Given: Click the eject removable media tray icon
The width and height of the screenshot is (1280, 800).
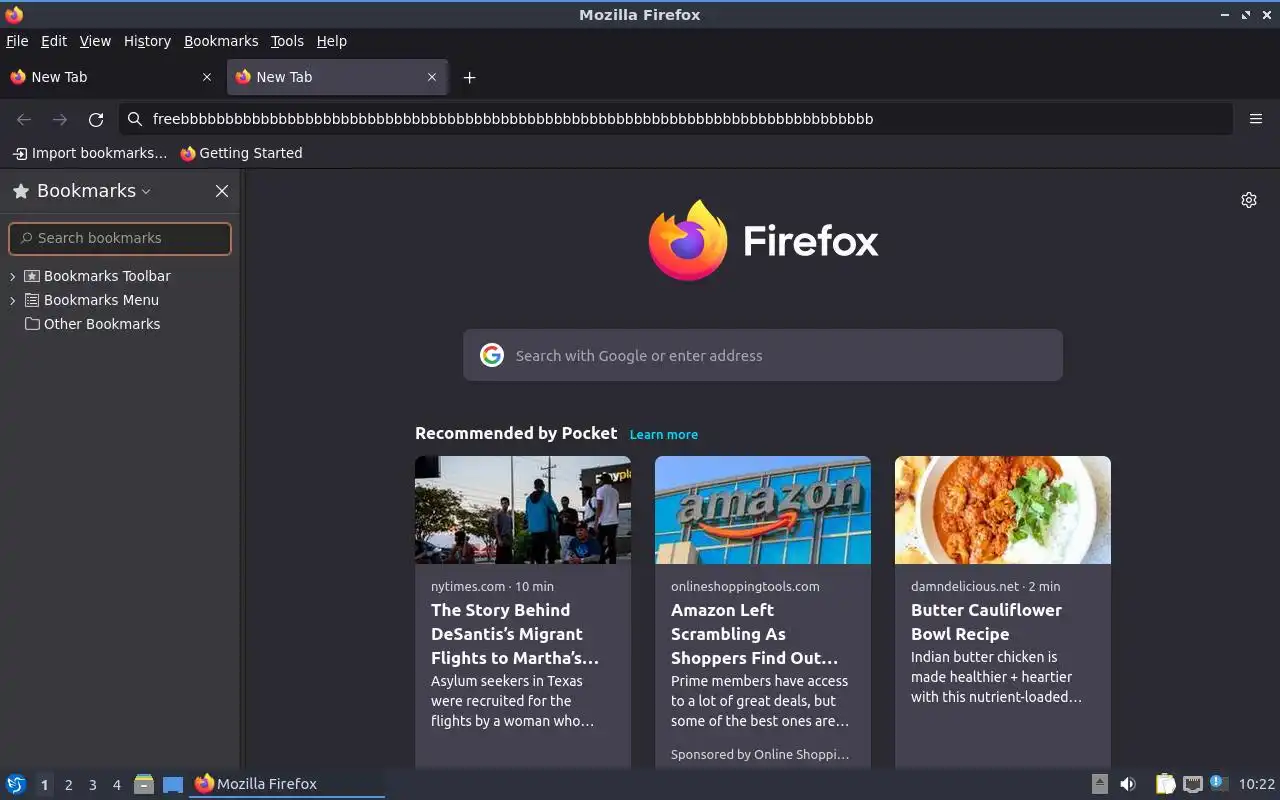Looking at the screenshot, I should point(1099,784).
